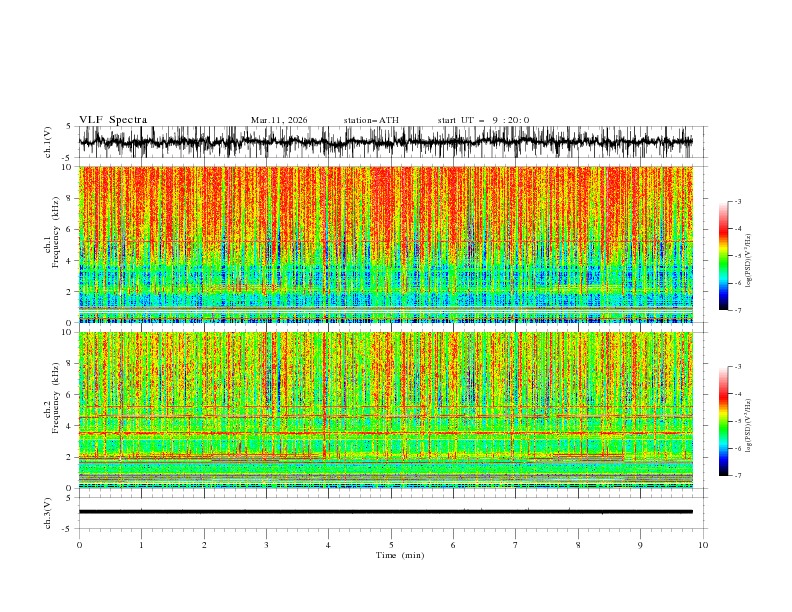Image resolution: width=792 pixels, height=612 pixels.
Task: Click the "-3" tick on ch.1 colorbar
Action: [737, 201]
